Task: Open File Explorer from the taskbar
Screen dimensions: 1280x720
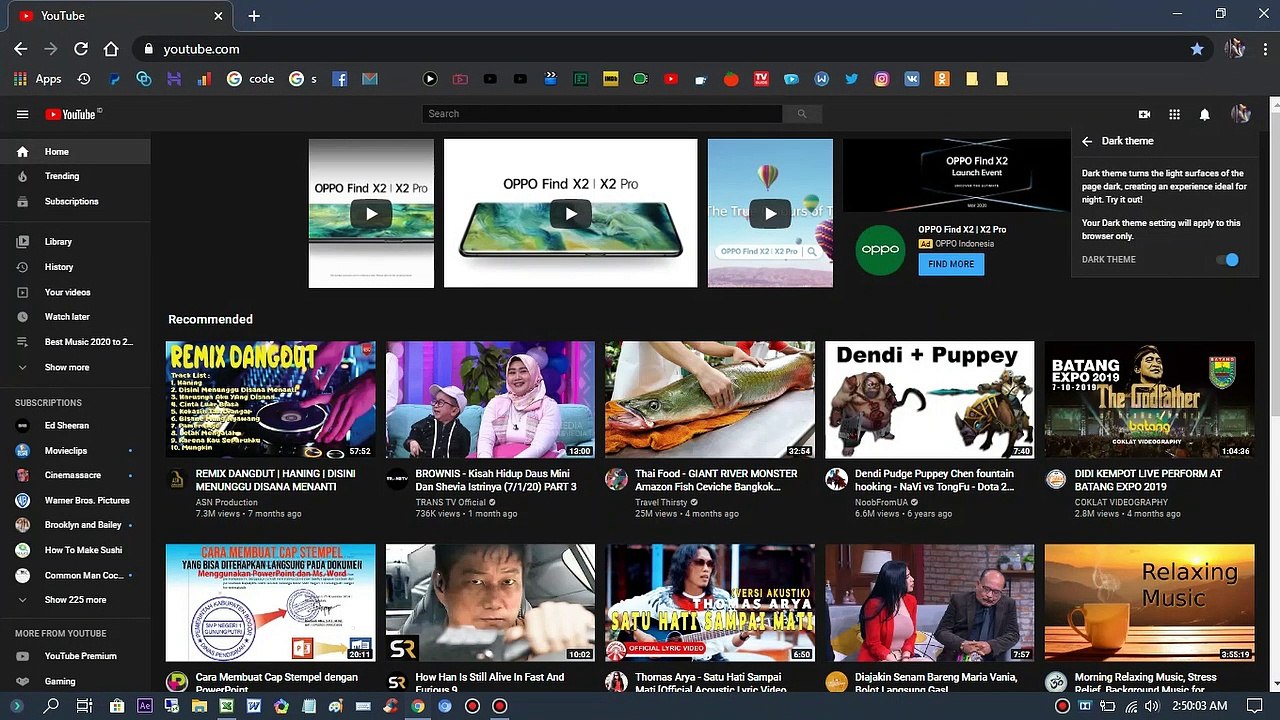Action: (x=199, y=706)
